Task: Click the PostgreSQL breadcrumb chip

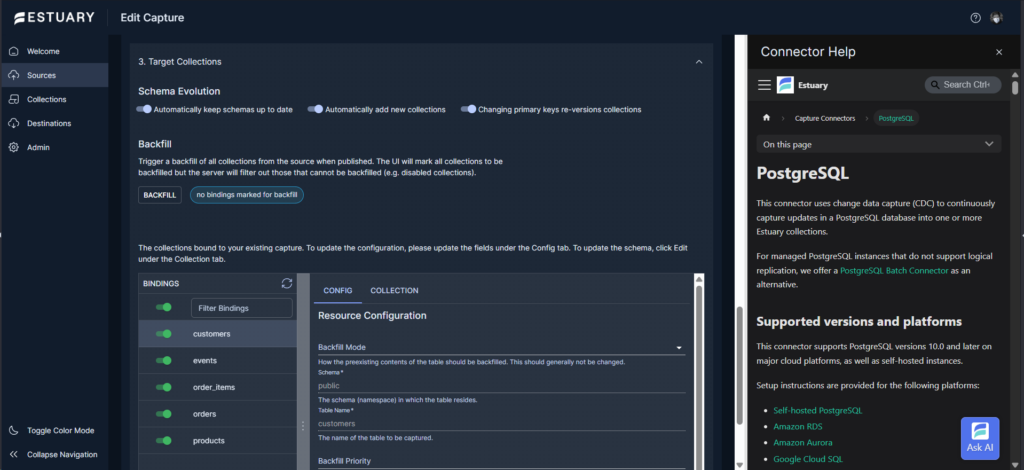Action: 896,118
